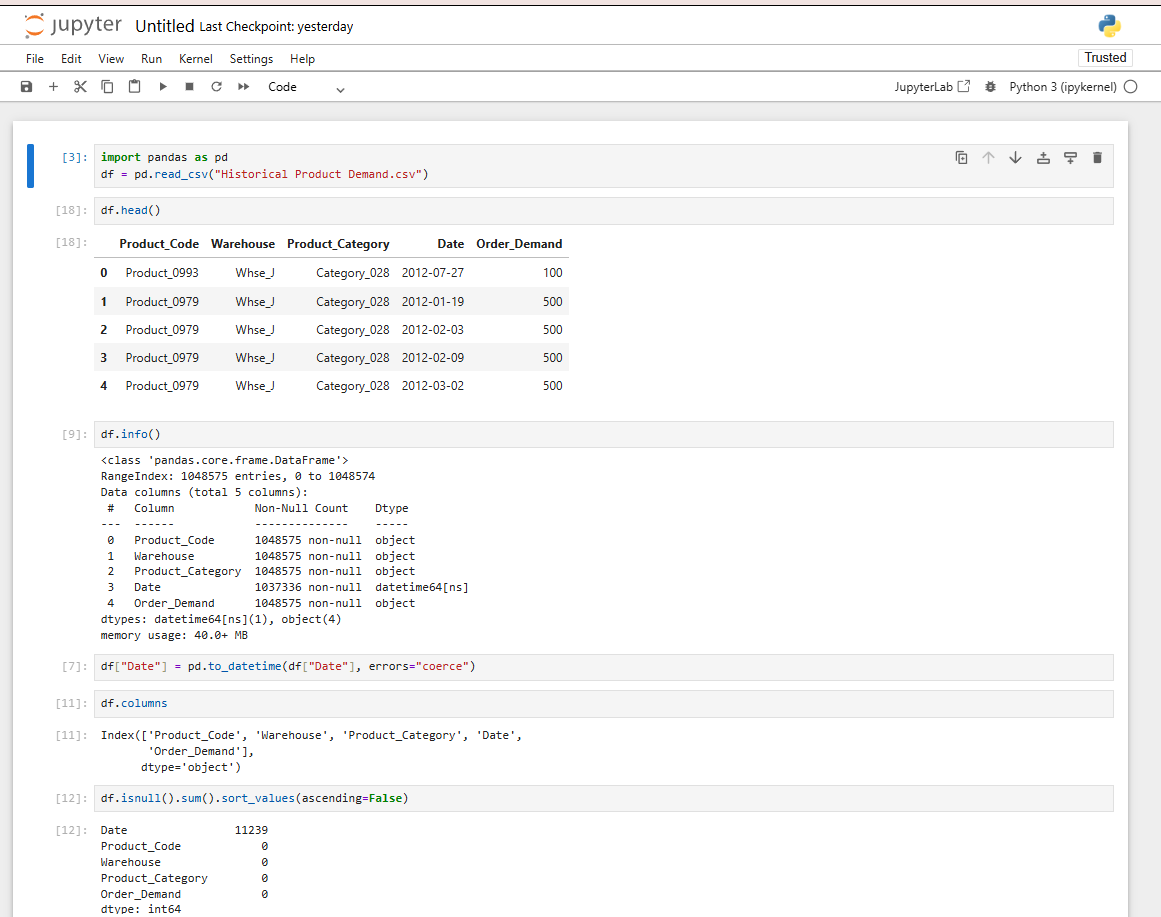Click the 11239 null count for Date
Screen dimensions: 1161x917
[251, 830]
